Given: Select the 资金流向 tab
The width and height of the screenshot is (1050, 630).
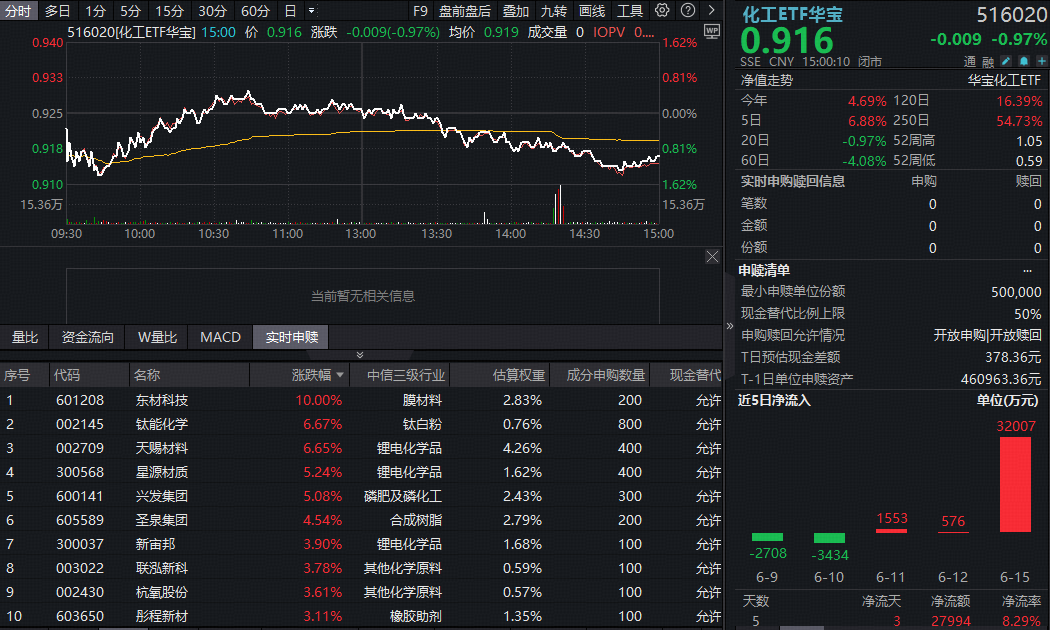Looking at the screenshot, I should coord(88,337).
